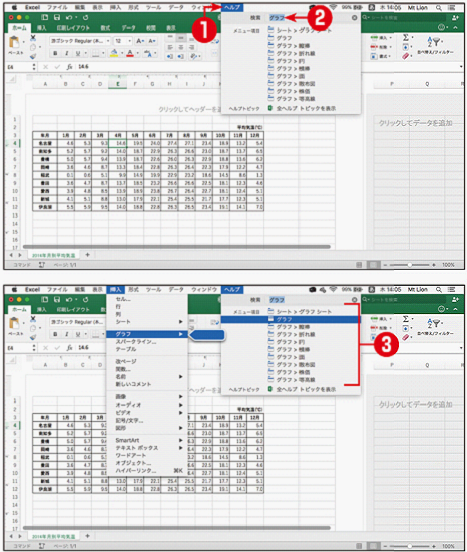467x552 pixels.
Task: Click column E header in top screenshot
Action: coord(118,84)
